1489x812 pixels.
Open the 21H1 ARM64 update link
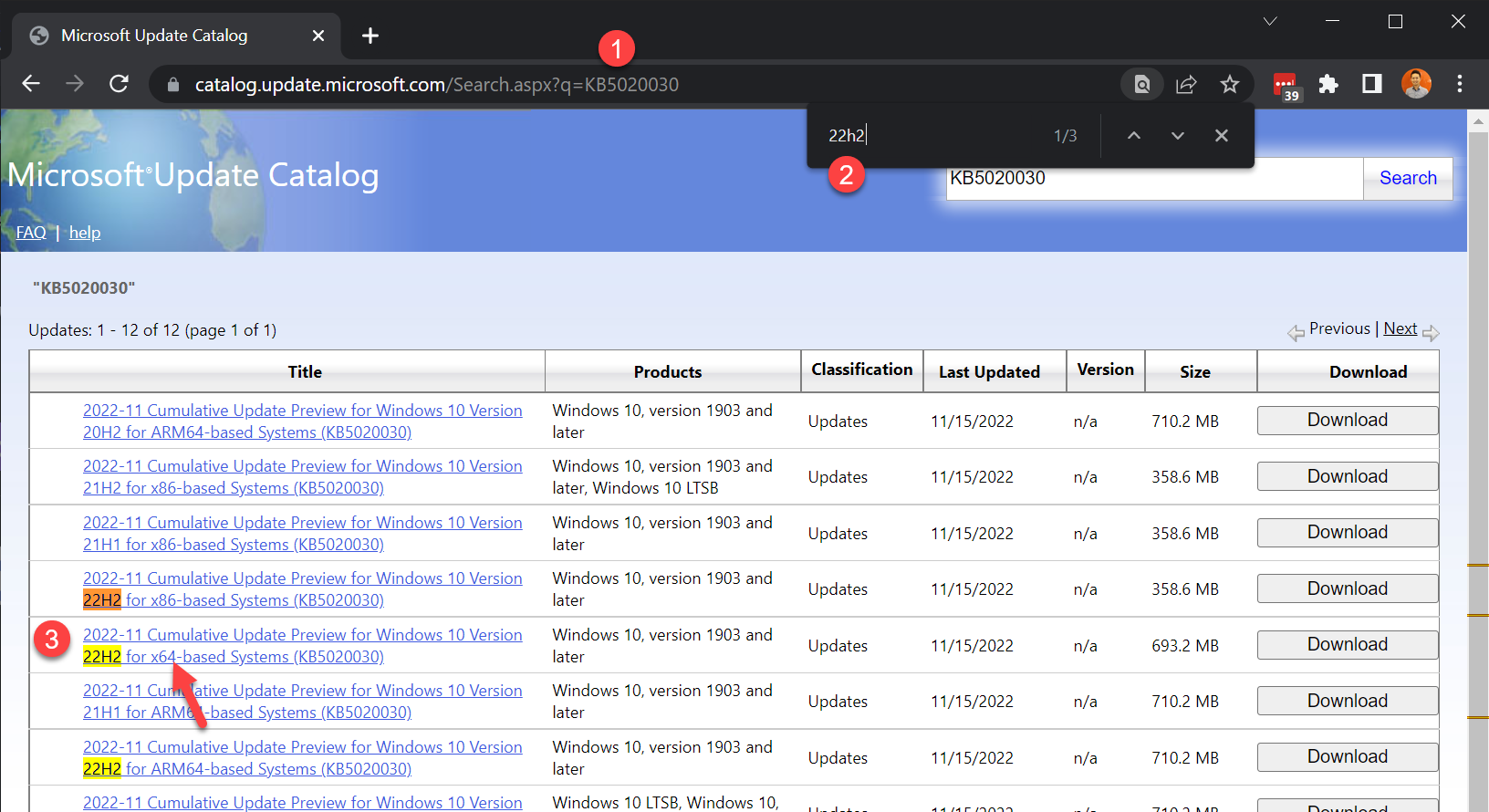303,702
